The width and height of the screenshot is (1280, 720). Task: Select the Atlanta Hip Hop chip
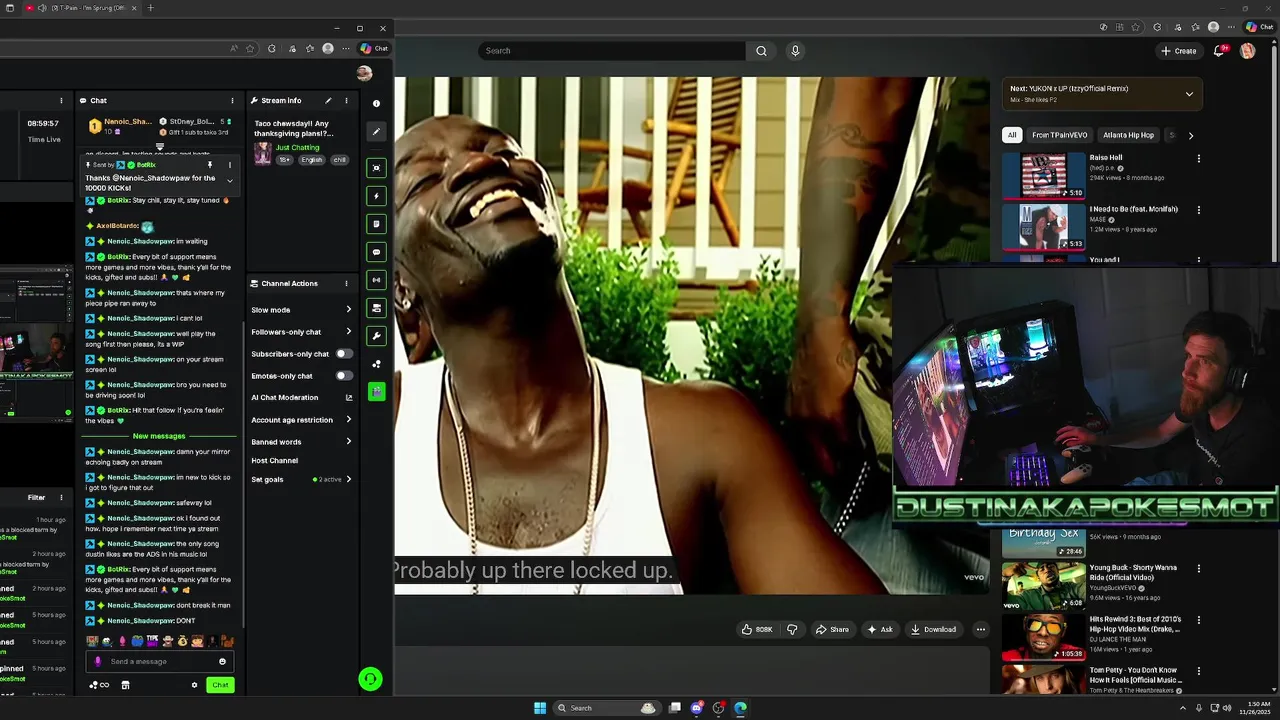pos(1128,135)
